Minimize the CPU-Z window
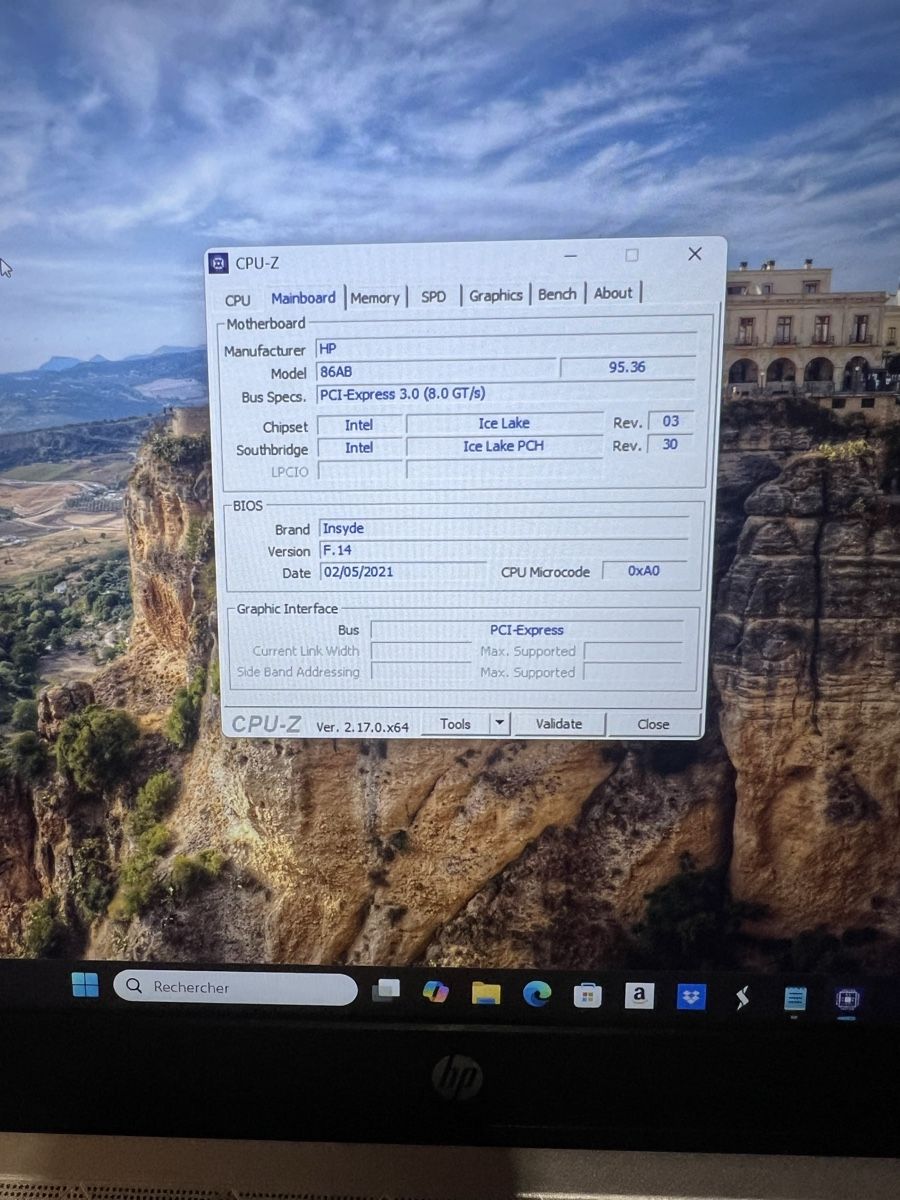 point(571,256)
